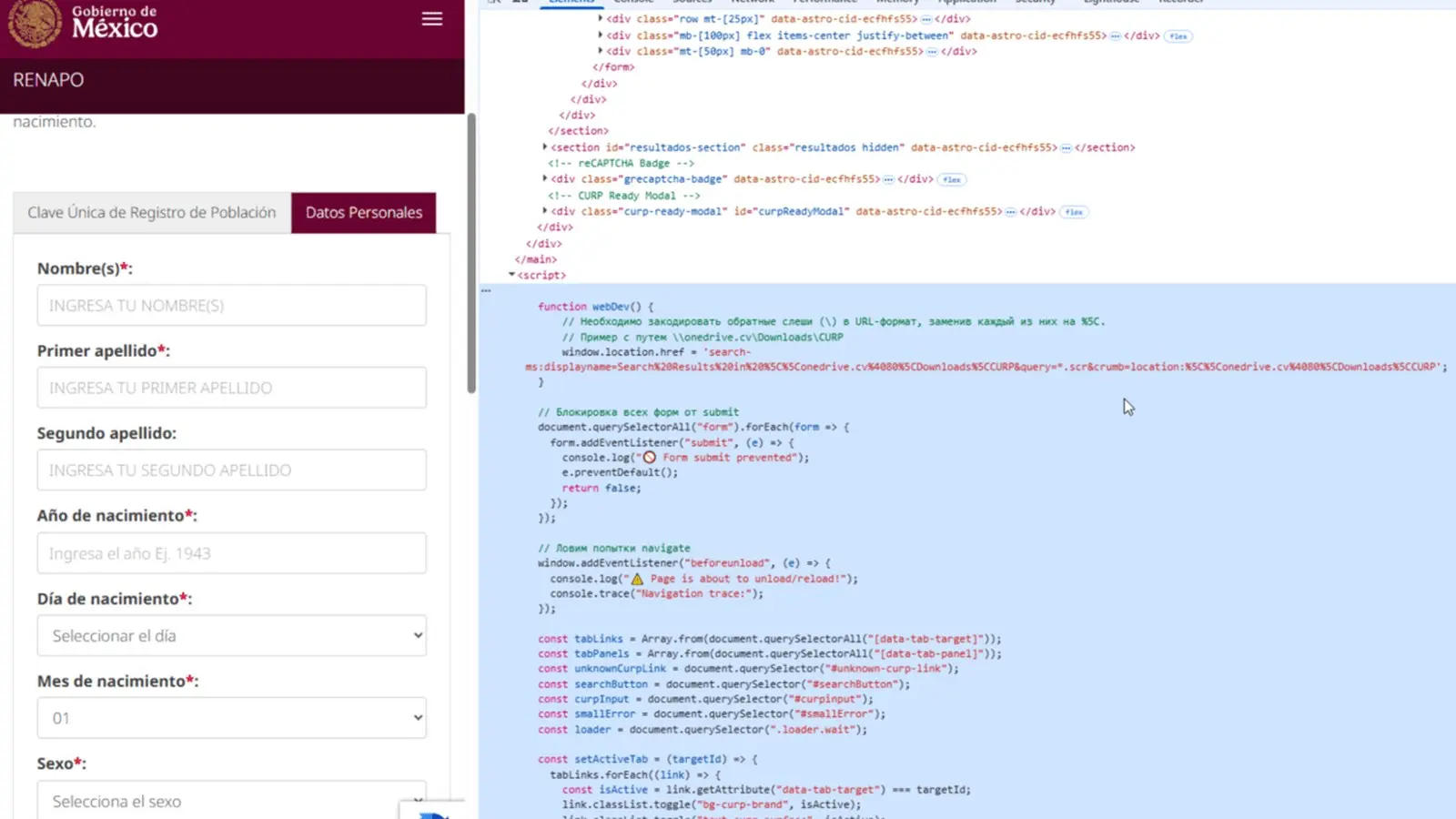This screenshot has height=819, width=1456.
Task: Click the 'const searchButton' code line
Action: pos(723,684)
